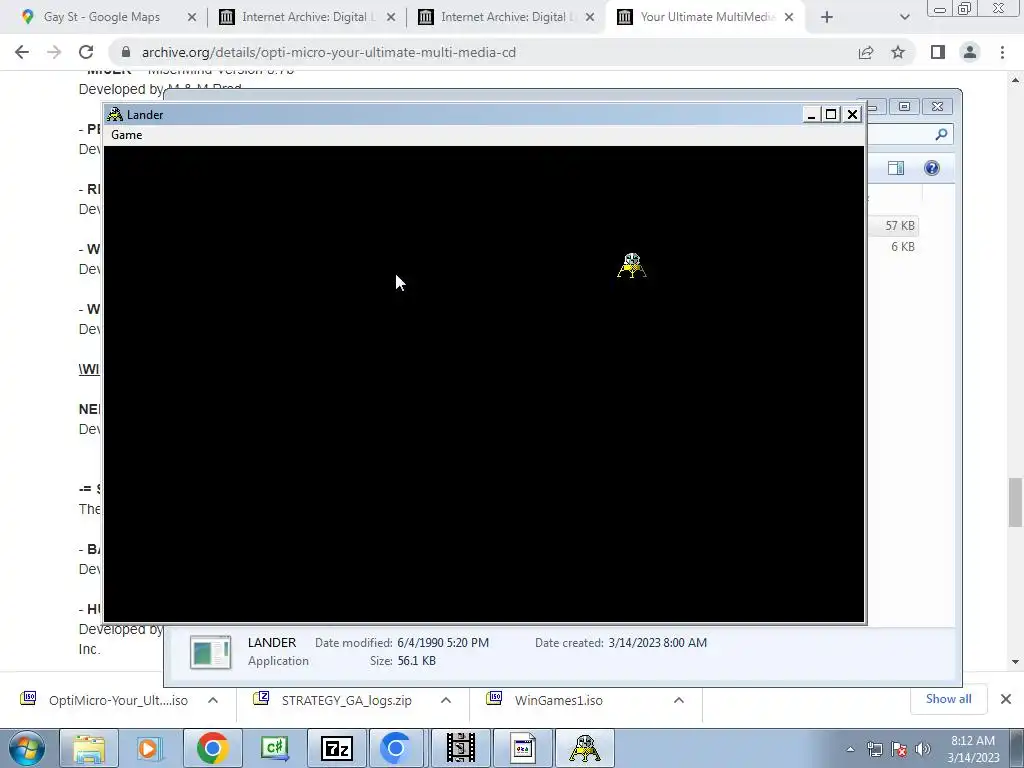Expand OptiMicro iso download options arrow
Image resolution: width=1024 pixels, height=768 pixels.
(x=213, y=700)
